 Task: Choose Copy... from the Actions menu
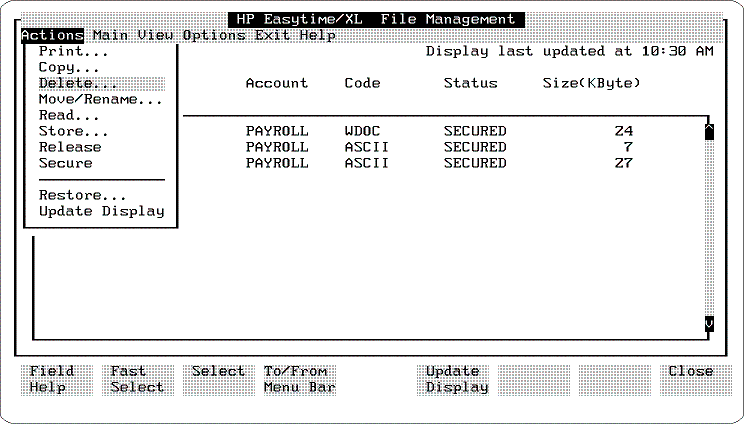pos(69,67)
